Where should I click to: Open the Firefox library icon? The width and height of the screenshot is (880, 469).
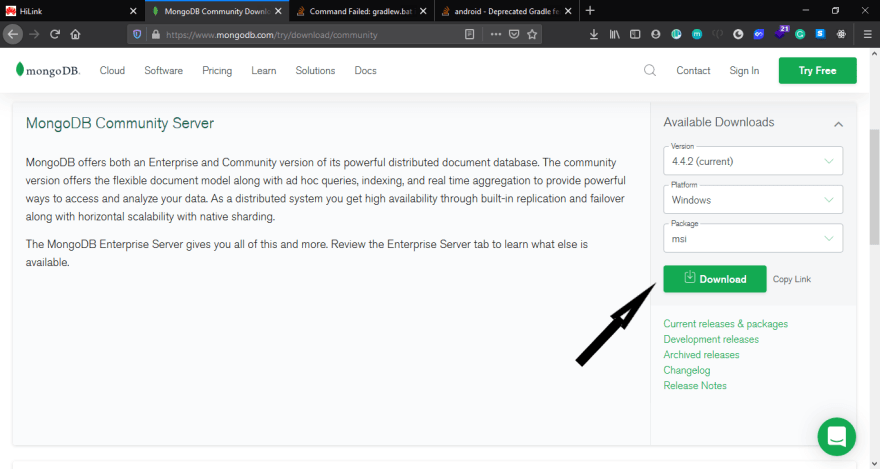click(x=615, y=34)
